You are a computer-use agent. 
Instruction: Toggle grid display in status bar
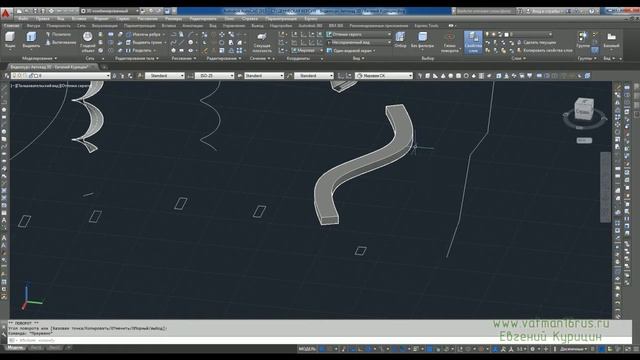pyautogui.click(x=322, y=349)
